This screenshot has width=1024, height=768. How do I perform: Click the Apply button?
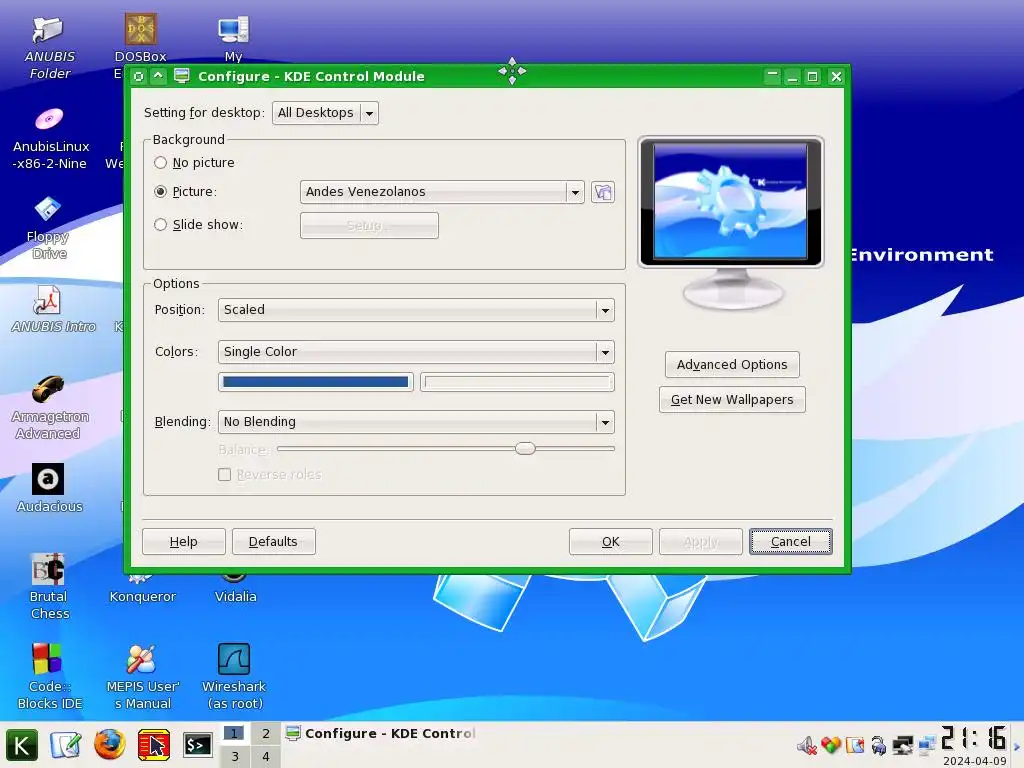click(x=701, y=541)
